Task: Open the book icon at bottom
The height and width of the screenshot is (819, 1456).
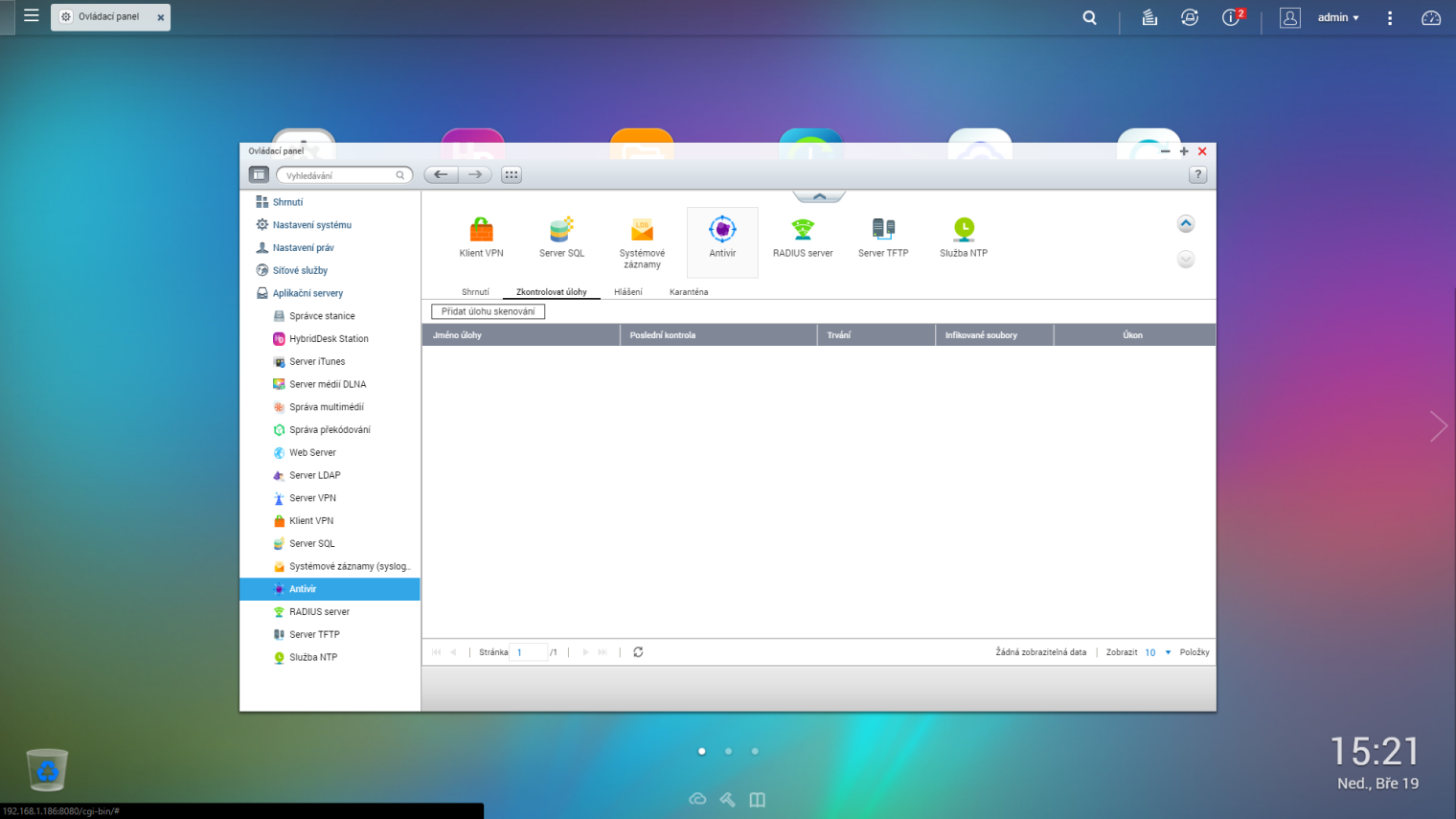Action: [x=758, y=799]
